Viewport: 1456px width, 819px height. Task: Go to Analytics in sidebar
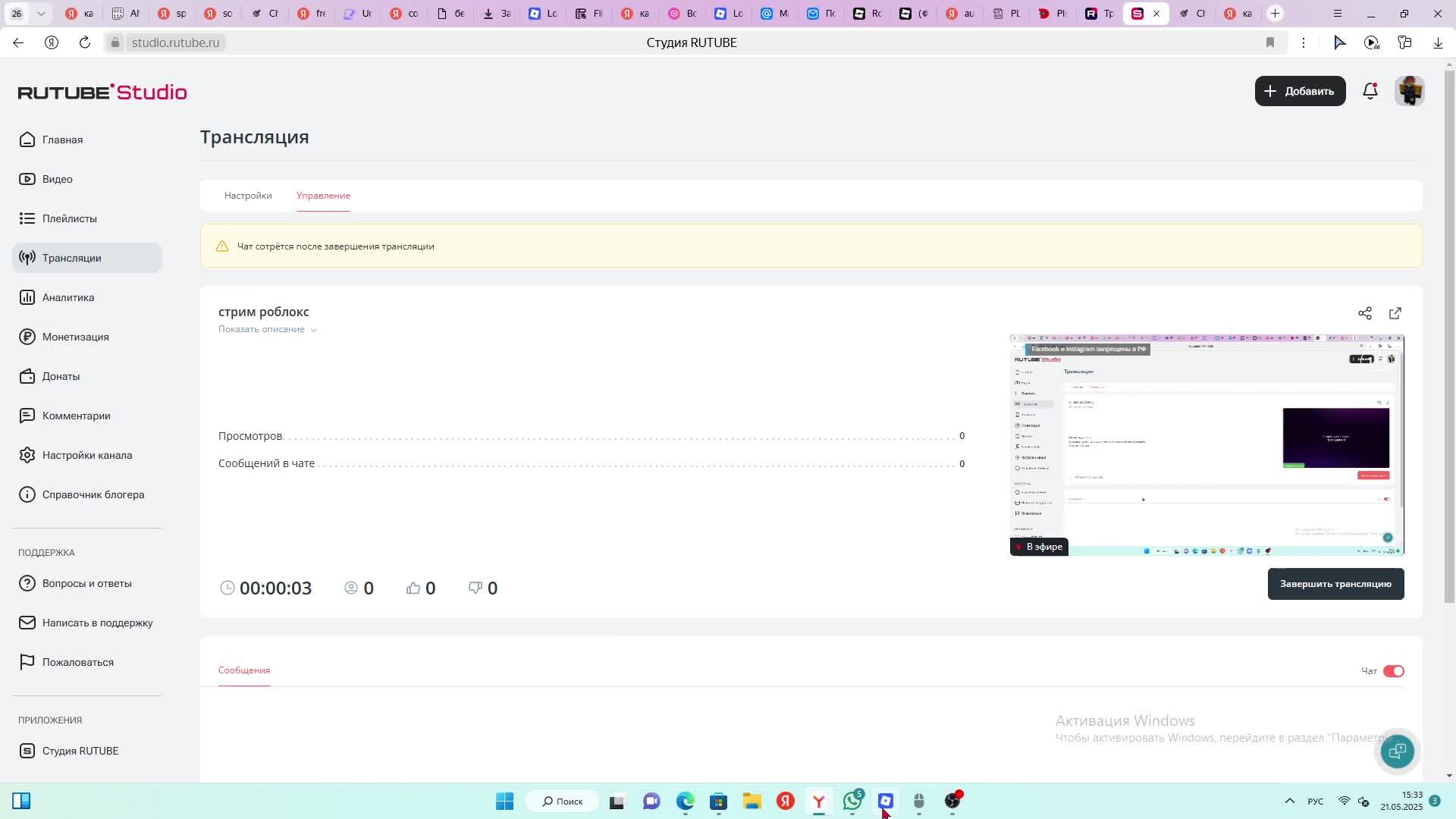(68, 297)
